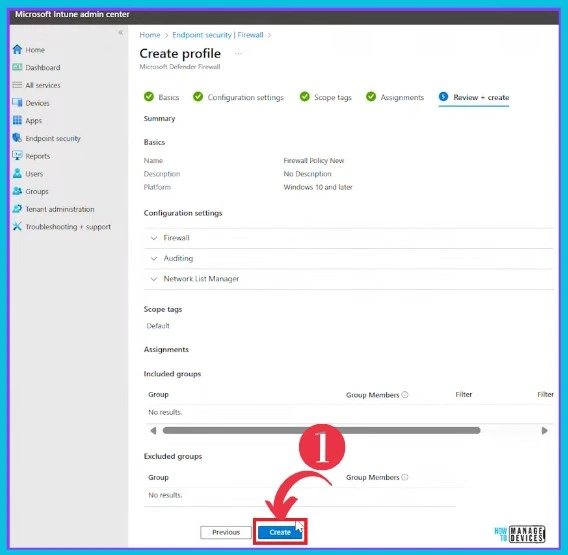Image resolution: width=568 pixels, height=555 pixels.
Task: Expand the Firewall settings section
Action: (349, 238)
